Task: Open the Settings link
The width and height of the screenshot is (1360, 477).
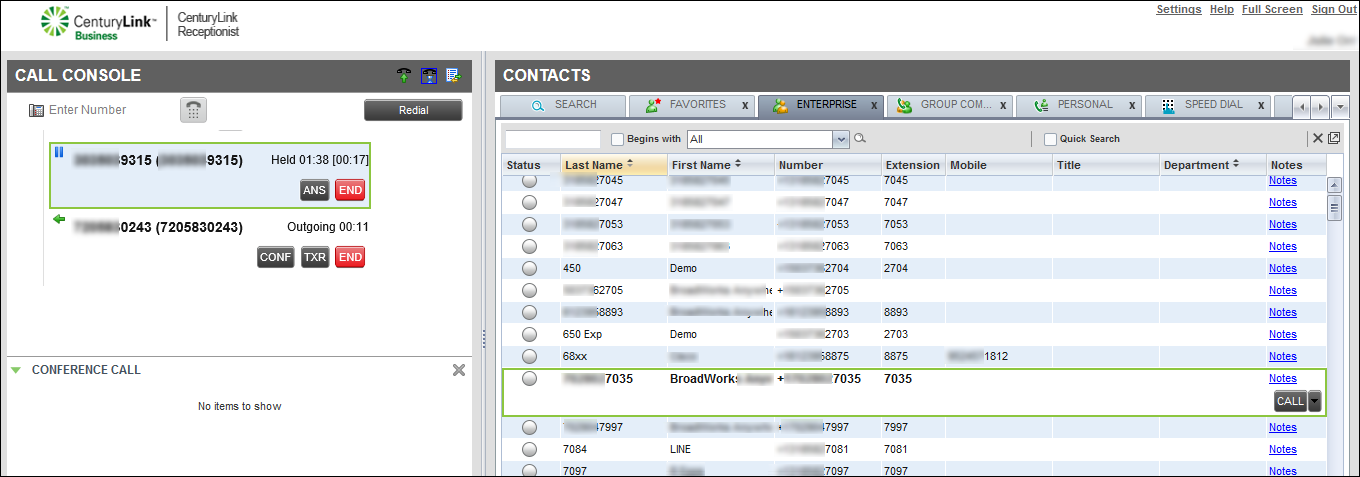Action: click(x=1179, y=9)
